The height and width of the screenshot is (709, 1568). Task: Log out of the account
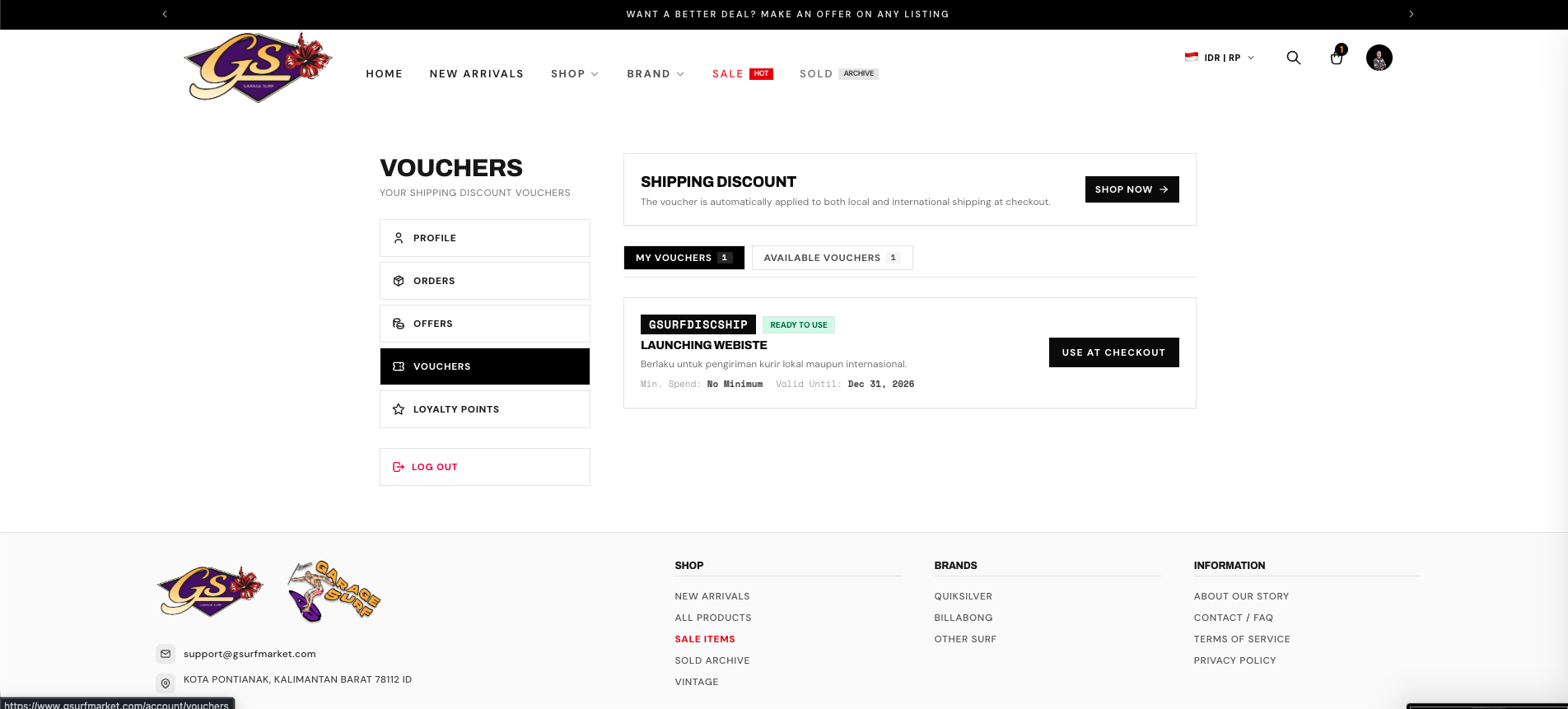pyautogui.click(x=485, y=467)
